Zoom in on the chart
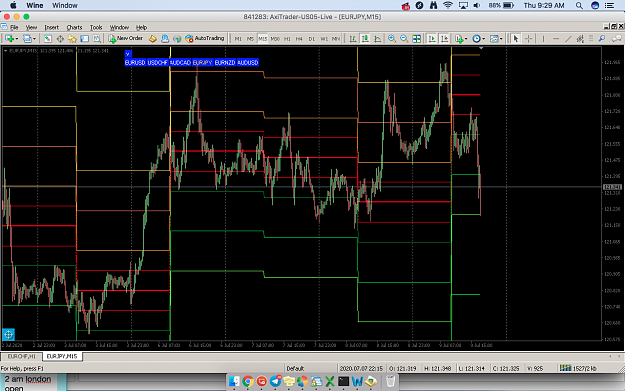 392,39
